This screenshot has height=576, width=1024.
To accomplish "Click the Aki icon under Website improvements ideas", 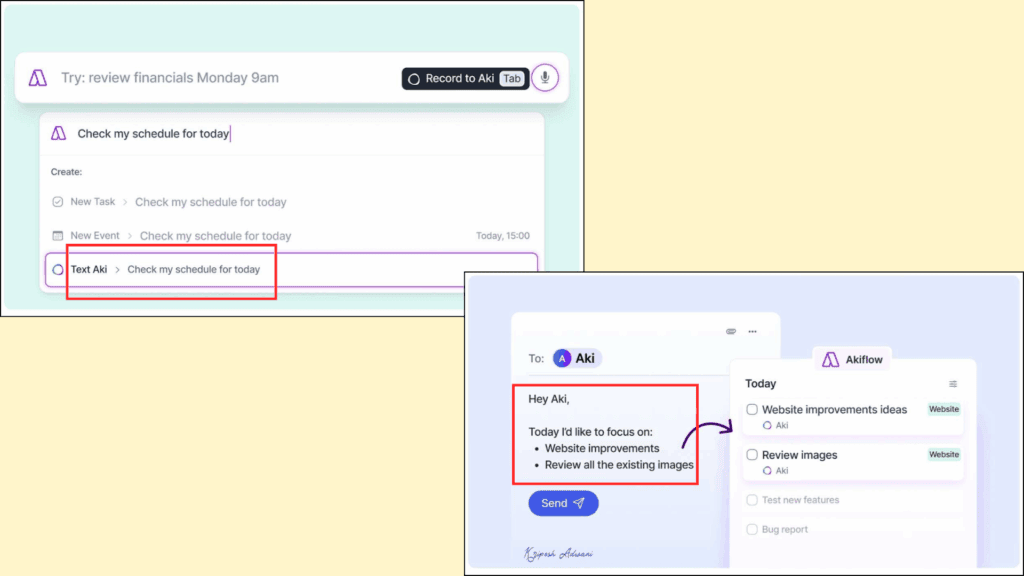I will [x=767, y=425].
